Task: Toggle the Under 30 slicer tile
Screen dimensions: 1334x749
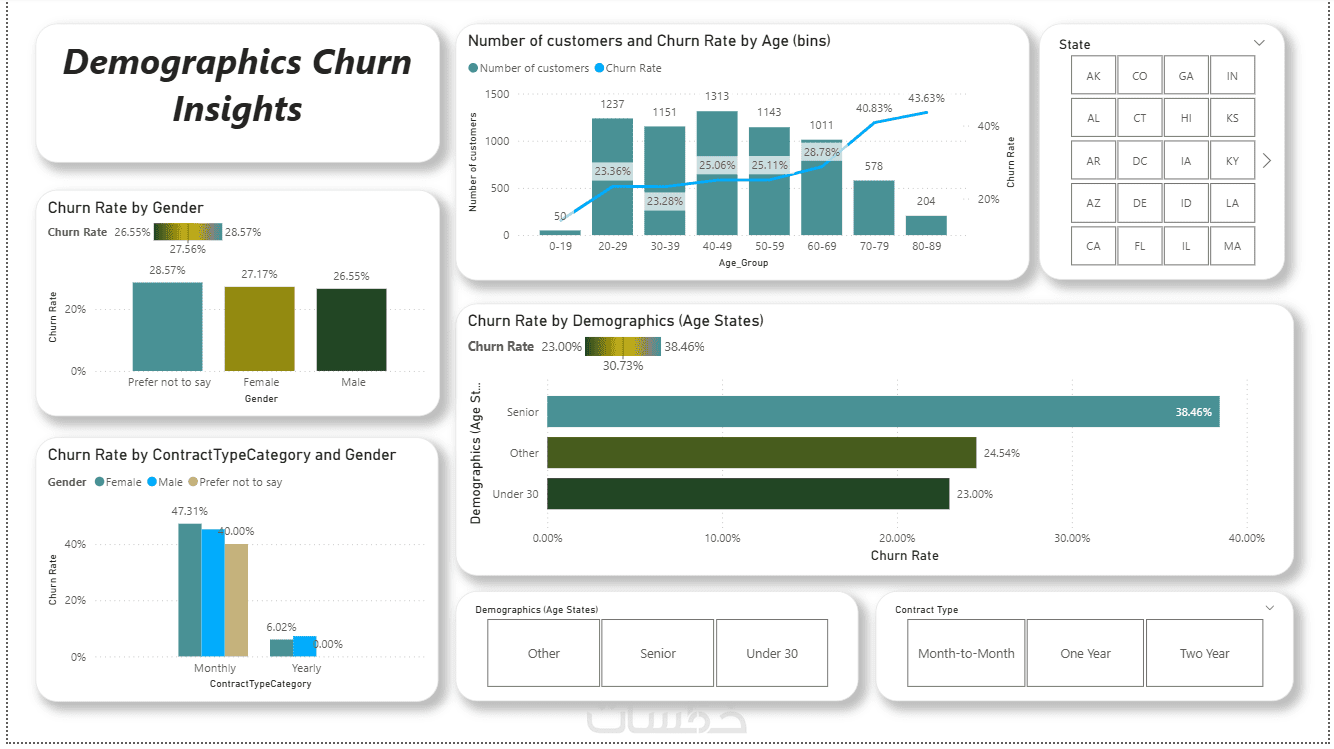Action: pyautogui.click(x=772, y=653)
